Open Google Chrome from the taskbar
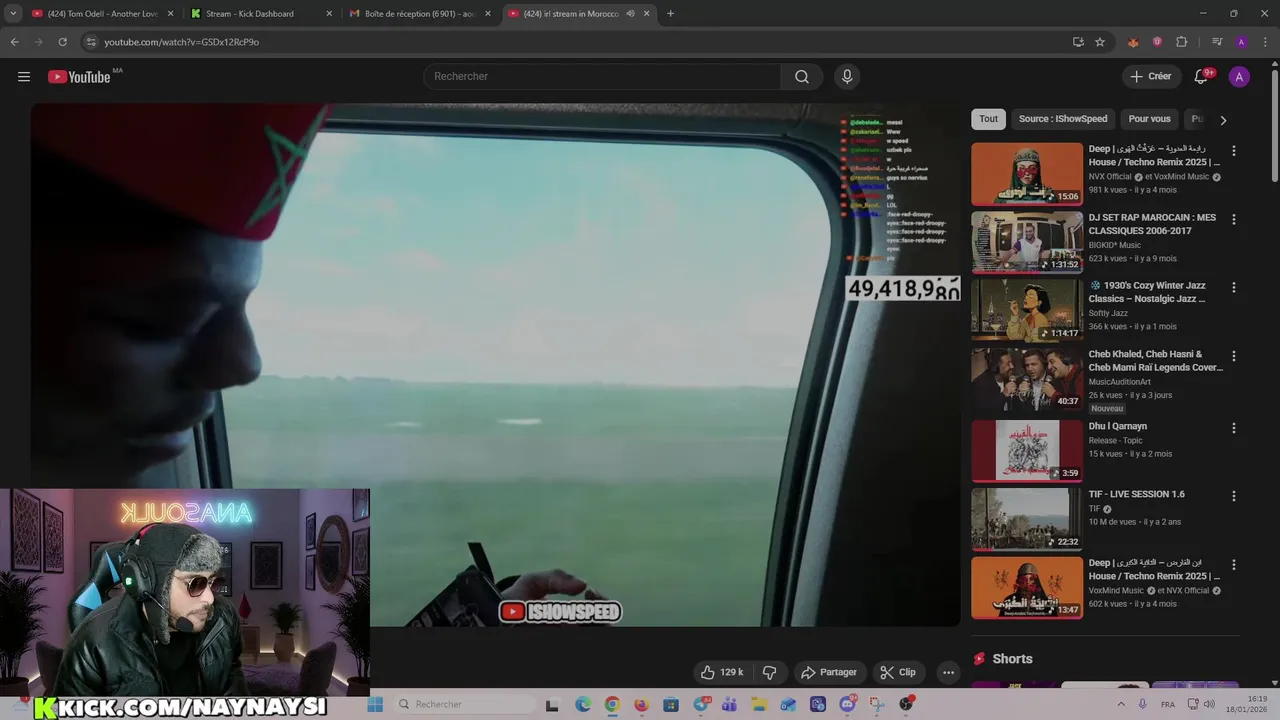1280x720 pixels. (612, 704)
